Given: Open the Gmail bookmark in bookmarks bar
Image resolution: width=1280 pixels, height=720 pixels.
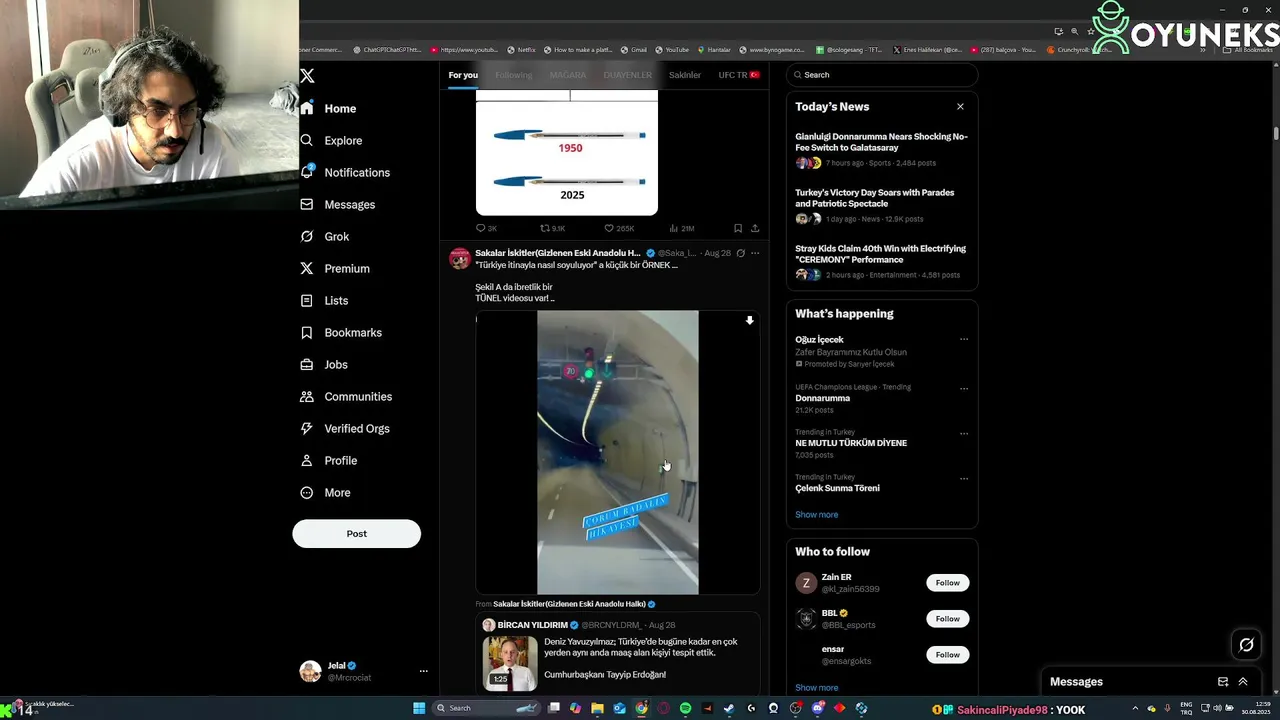Looking at the screenshot, I should coord(633,50).
